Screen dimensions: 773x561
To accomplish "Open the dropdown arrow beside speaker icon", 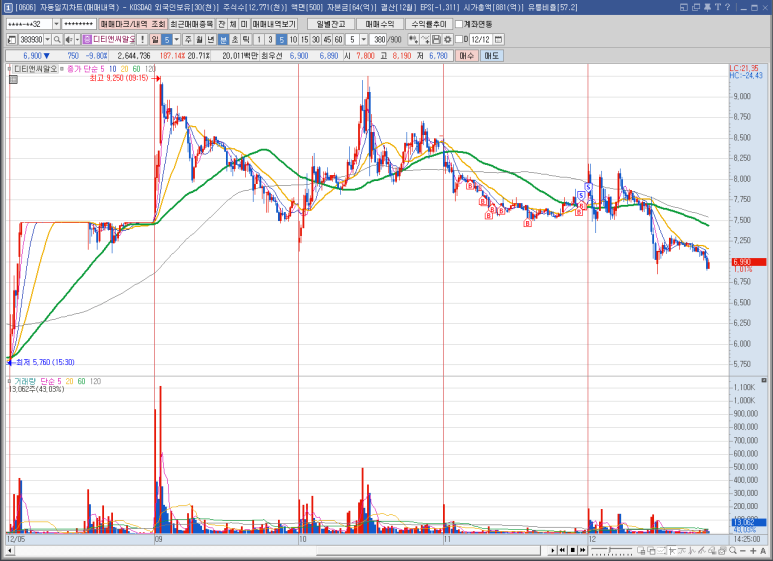I will 77,39.
